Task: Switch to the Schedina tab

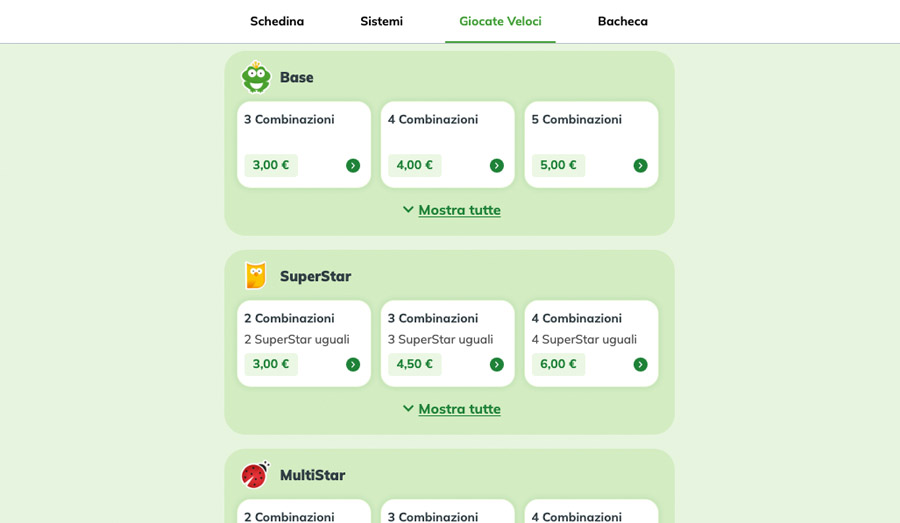Action: 277,21
